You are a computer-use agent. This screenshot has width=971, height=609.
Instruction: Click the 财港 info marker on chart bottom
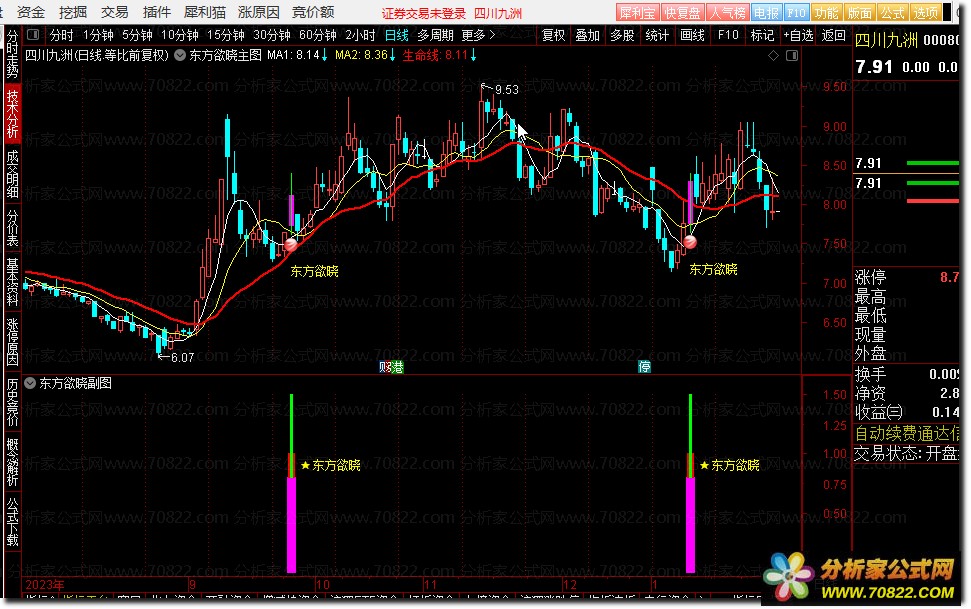click(391, 367)
